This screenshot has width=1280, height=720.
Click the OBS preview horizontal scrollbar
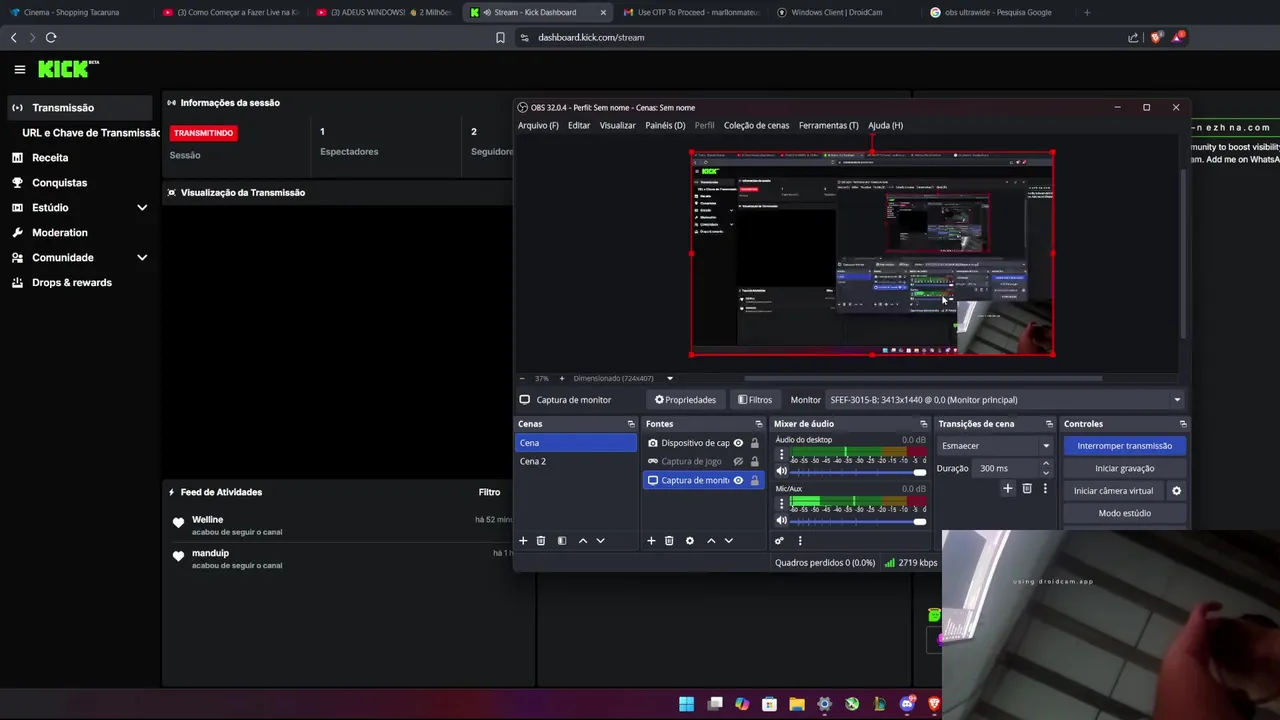pos(923,379)
